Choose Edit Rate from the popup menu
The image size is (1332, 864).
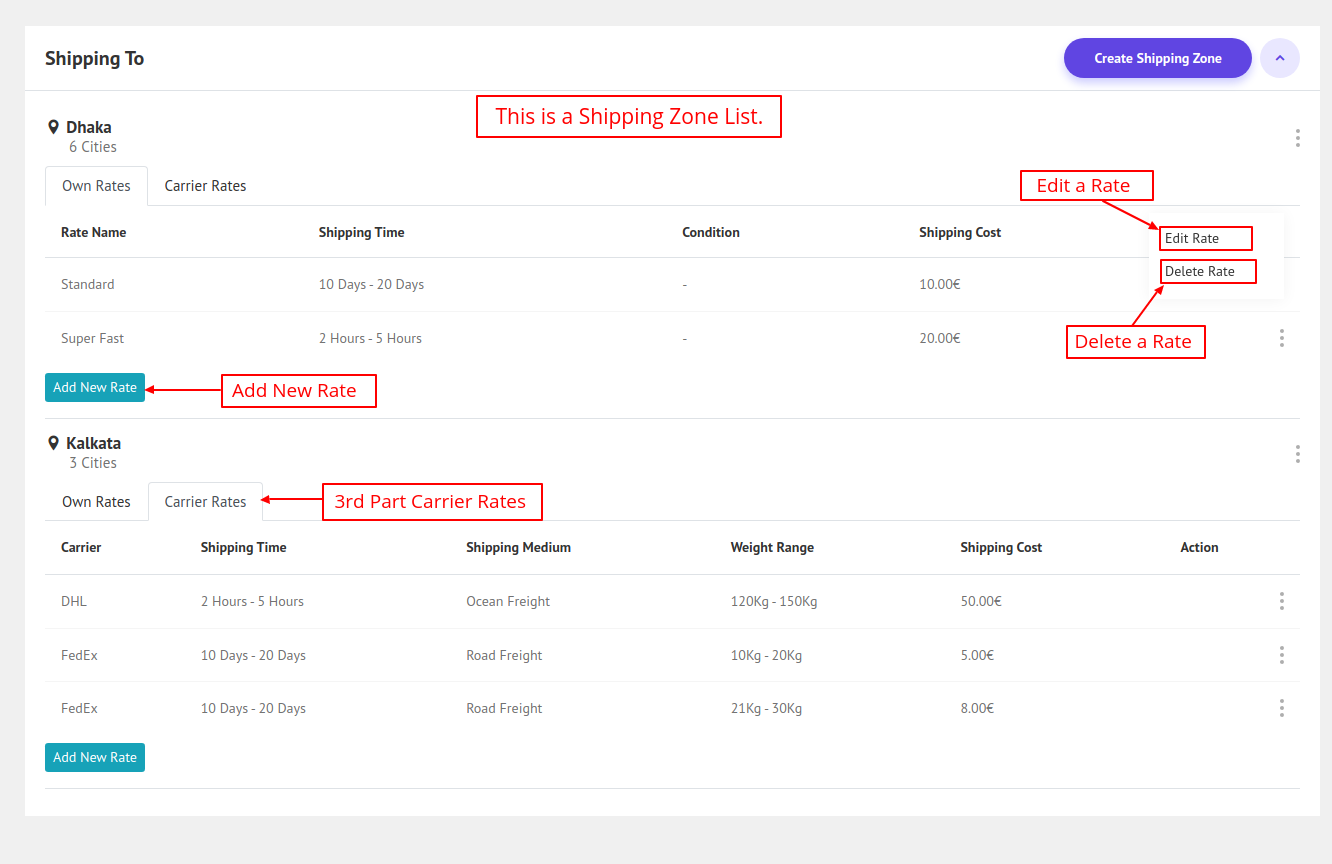point(1192,239)
